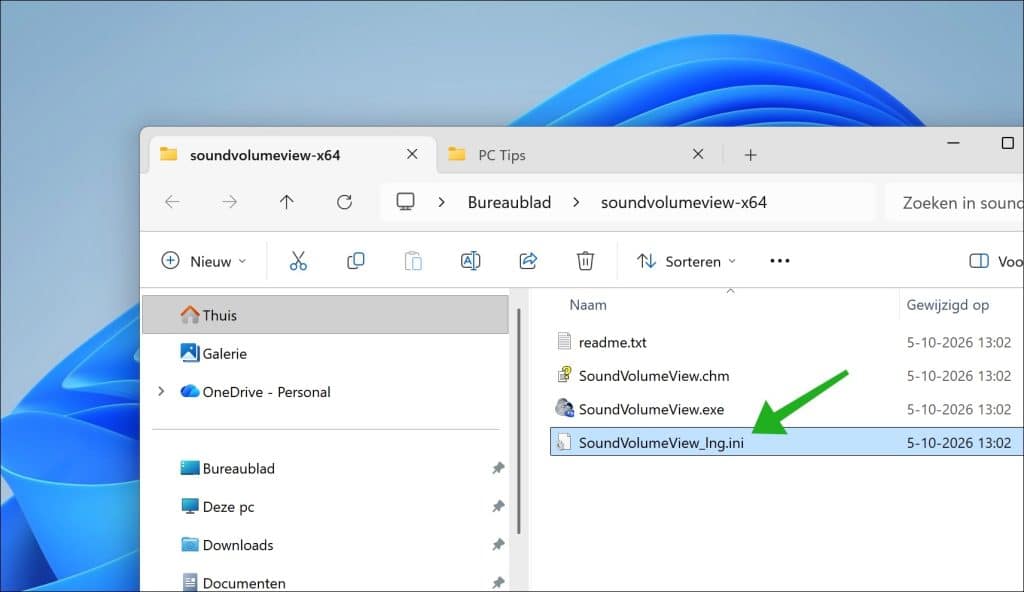The image size is (1024, 592).
Task: Add a new File Explorer tab
Action: (x=750, y=155)
